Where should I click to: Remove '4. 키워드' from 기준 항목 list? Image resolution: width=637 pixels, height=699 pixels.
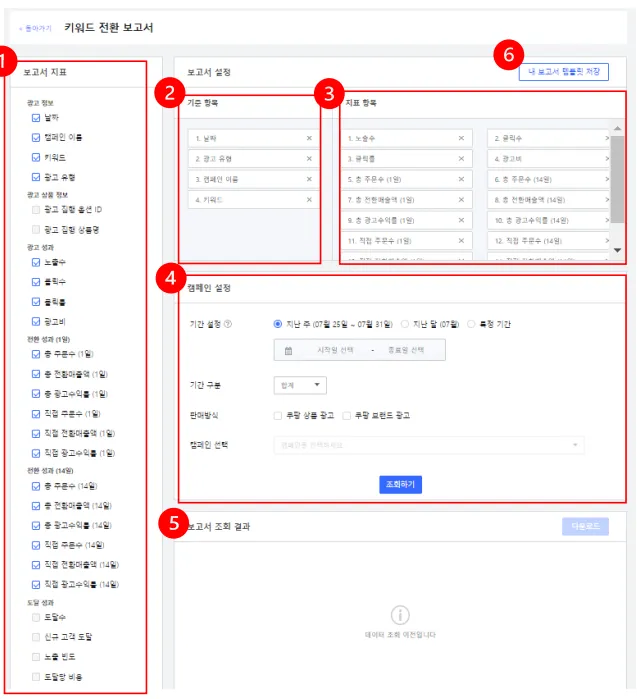tap(309, 200)
